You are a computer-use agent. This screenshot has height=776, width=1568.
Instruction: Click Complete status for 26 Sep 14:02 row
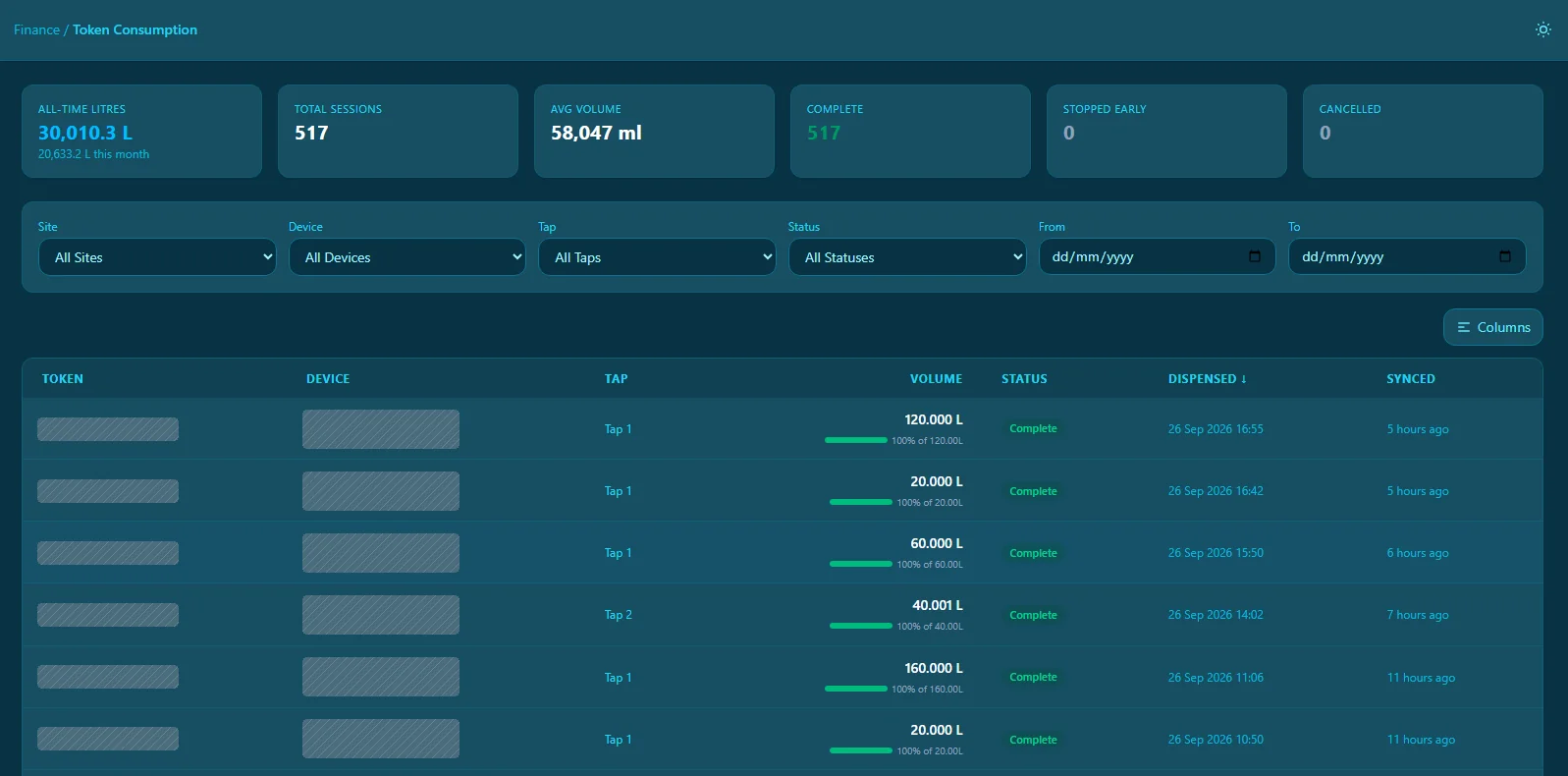pyautogui.click(x=1033, y=615)
